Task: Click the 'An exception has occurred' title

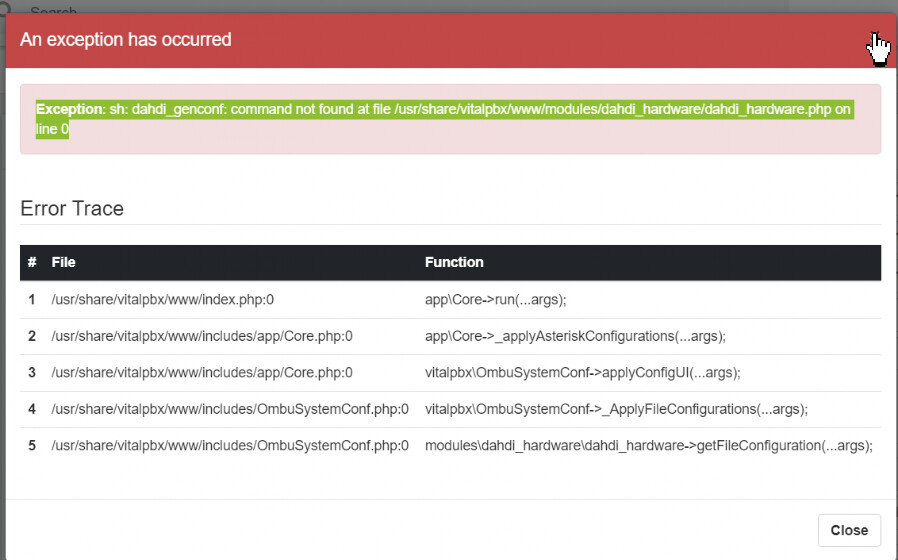Action: (125, 40)
